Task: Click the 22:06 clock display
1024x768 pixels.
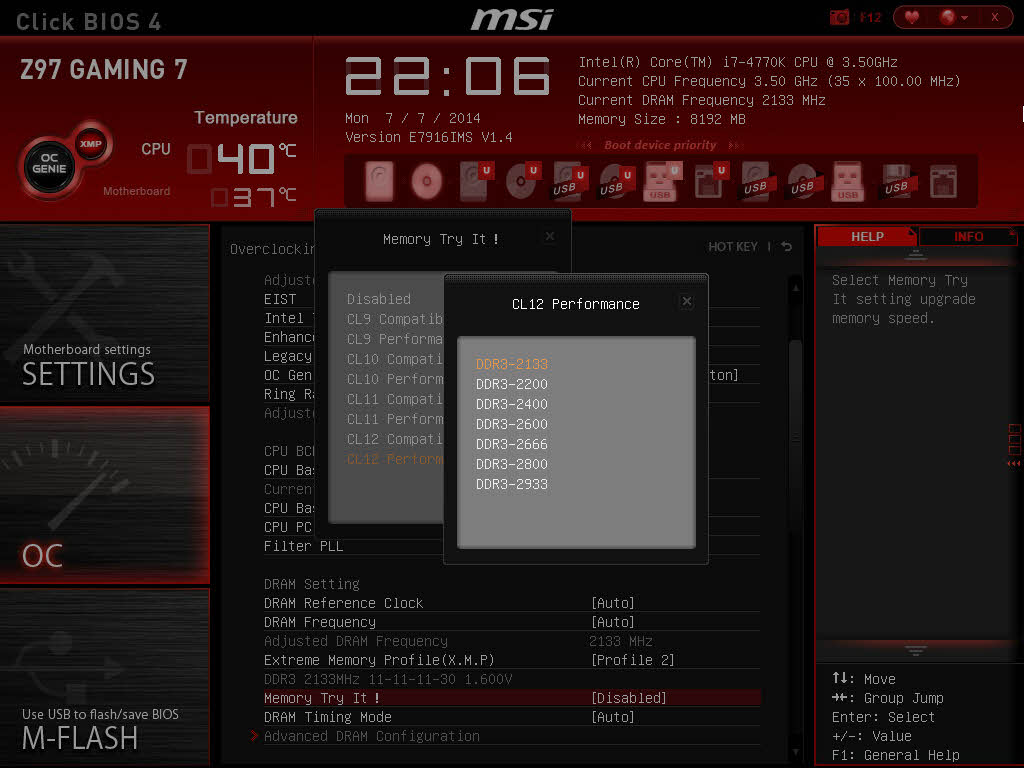Action: pyautogui.click(x=447, y=76)
